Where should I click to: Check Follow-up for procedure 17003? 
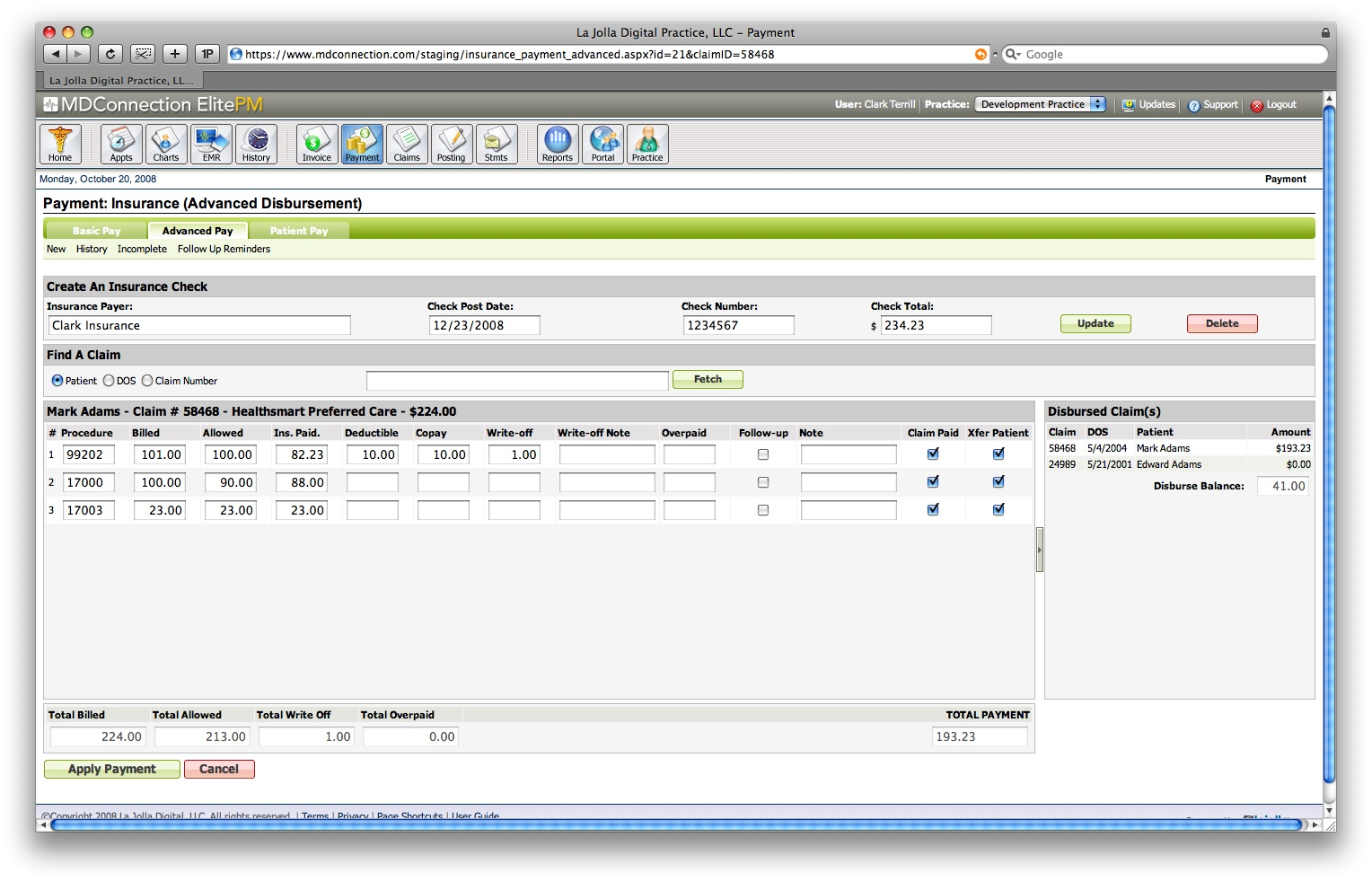(763, 510)
